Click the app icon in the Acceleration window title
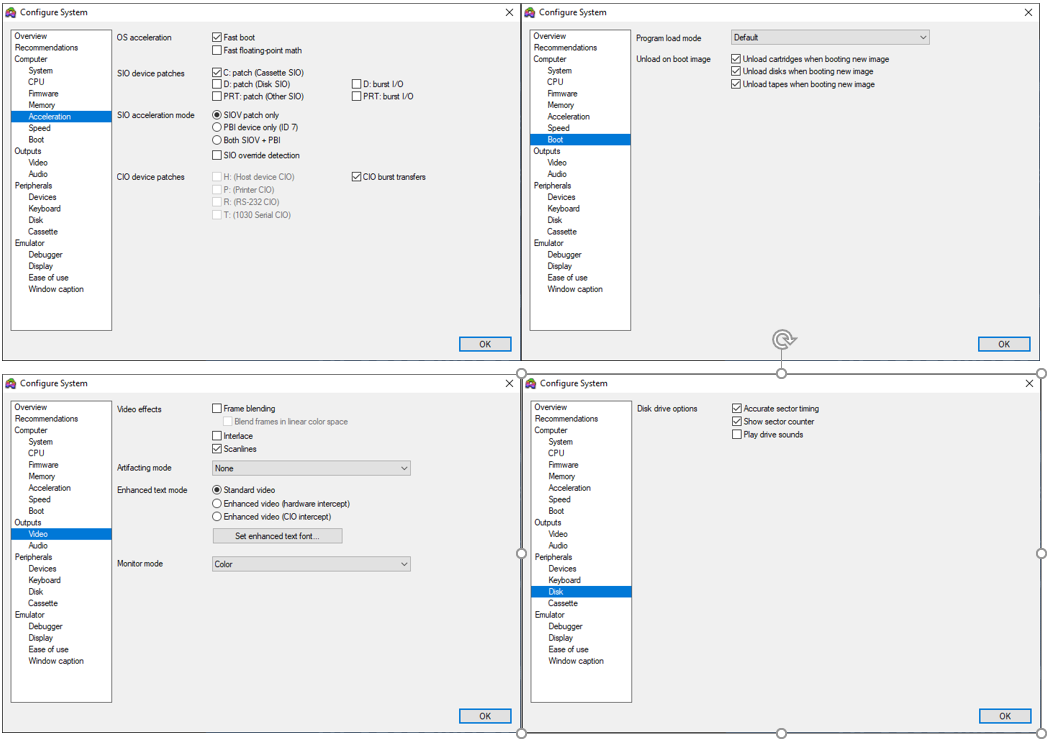Image resolution: width=1049 pixels, height=739 pixels. point(11,12)
